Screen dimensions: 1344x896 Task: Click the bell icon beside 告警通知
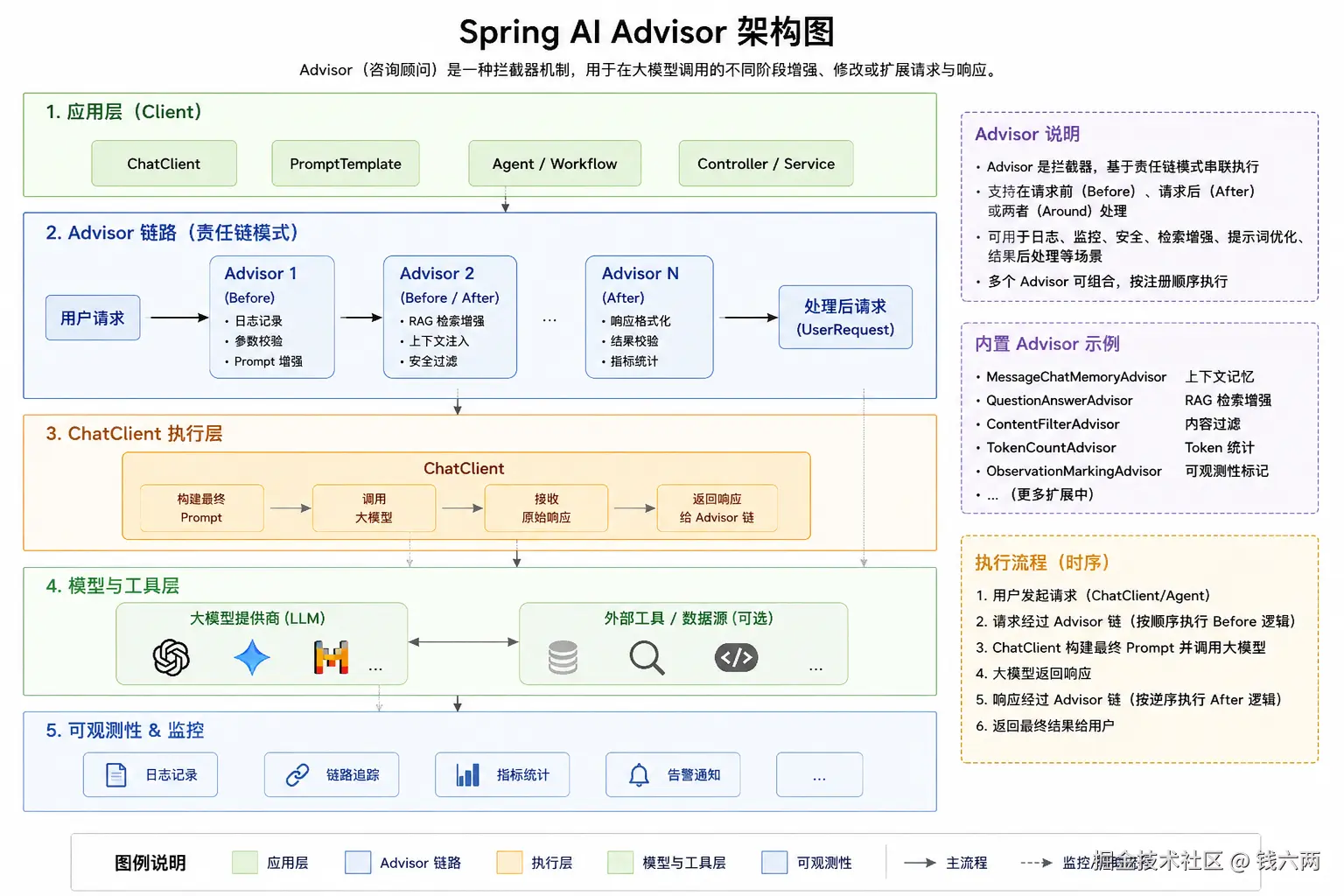pos(640,775)
